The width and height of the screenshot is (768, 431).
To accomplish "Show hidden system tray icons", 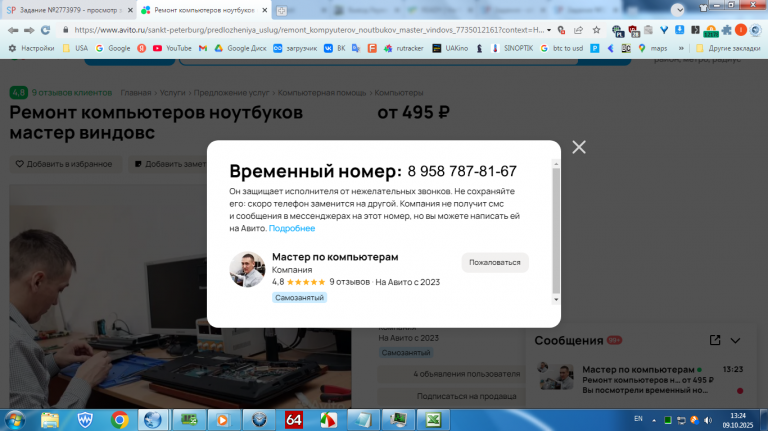I will click(654, 420).
